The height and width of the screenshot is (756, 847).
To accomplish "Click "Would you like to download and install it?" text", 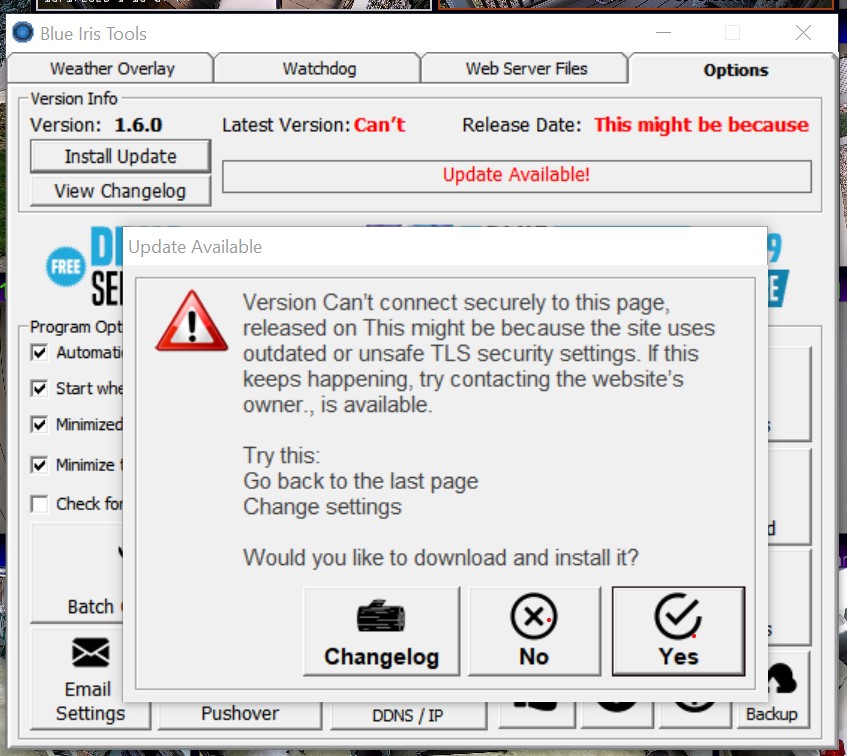I will 441,557.
